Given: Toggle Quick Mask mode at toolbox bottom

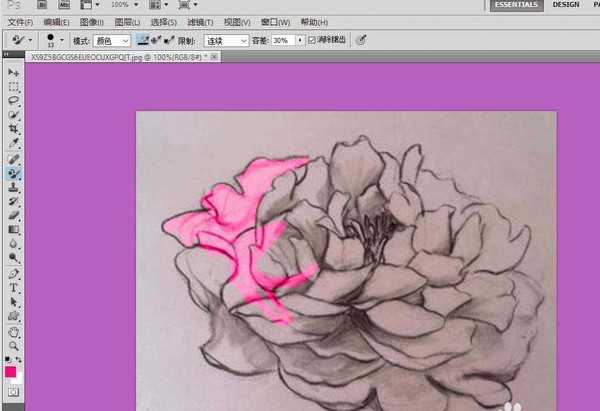Looking at the screenshot, I should (x=13, y=392).
